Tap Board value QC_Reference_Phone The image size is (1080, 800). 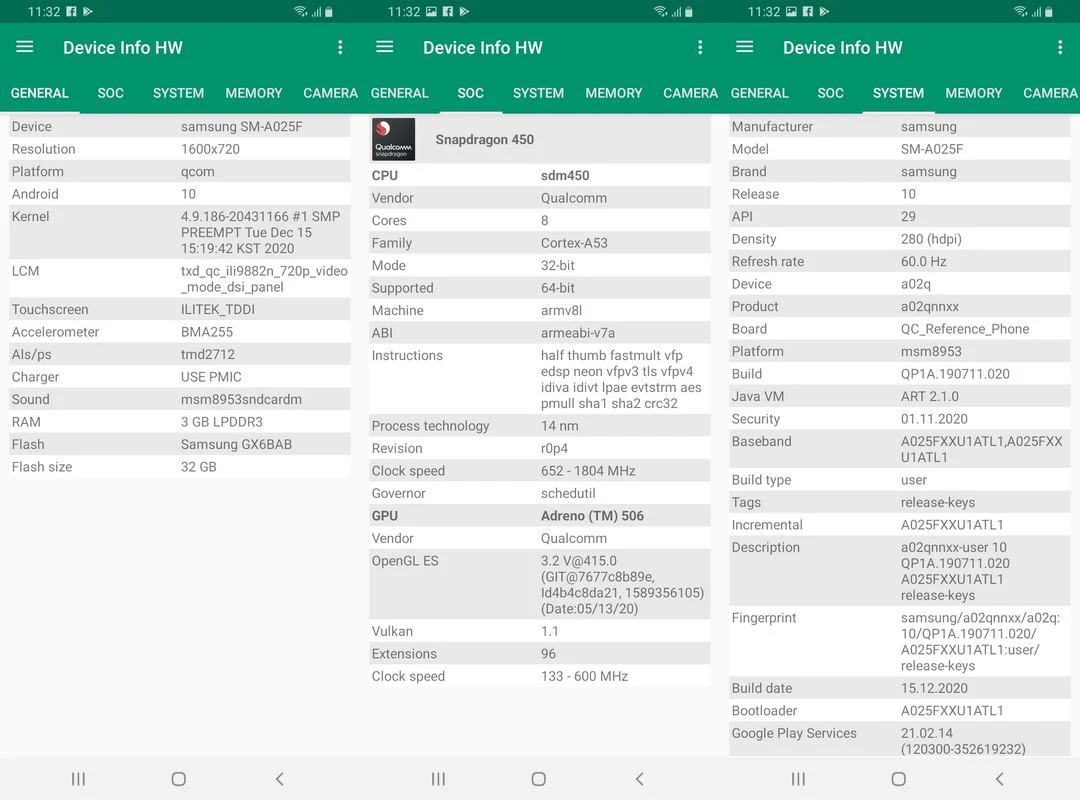964,329
